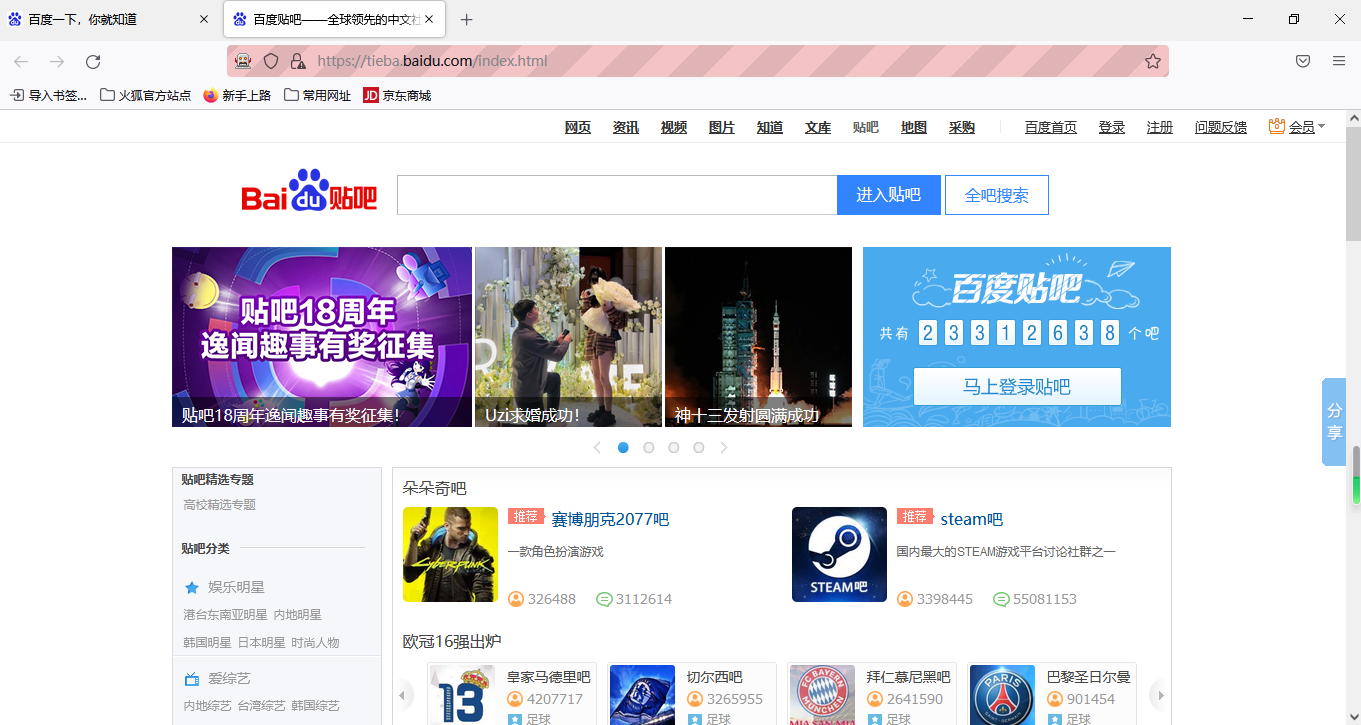This screenshot has height=725, width=1361.
Task: Close the 百度一下 tab
Action: 204,19
